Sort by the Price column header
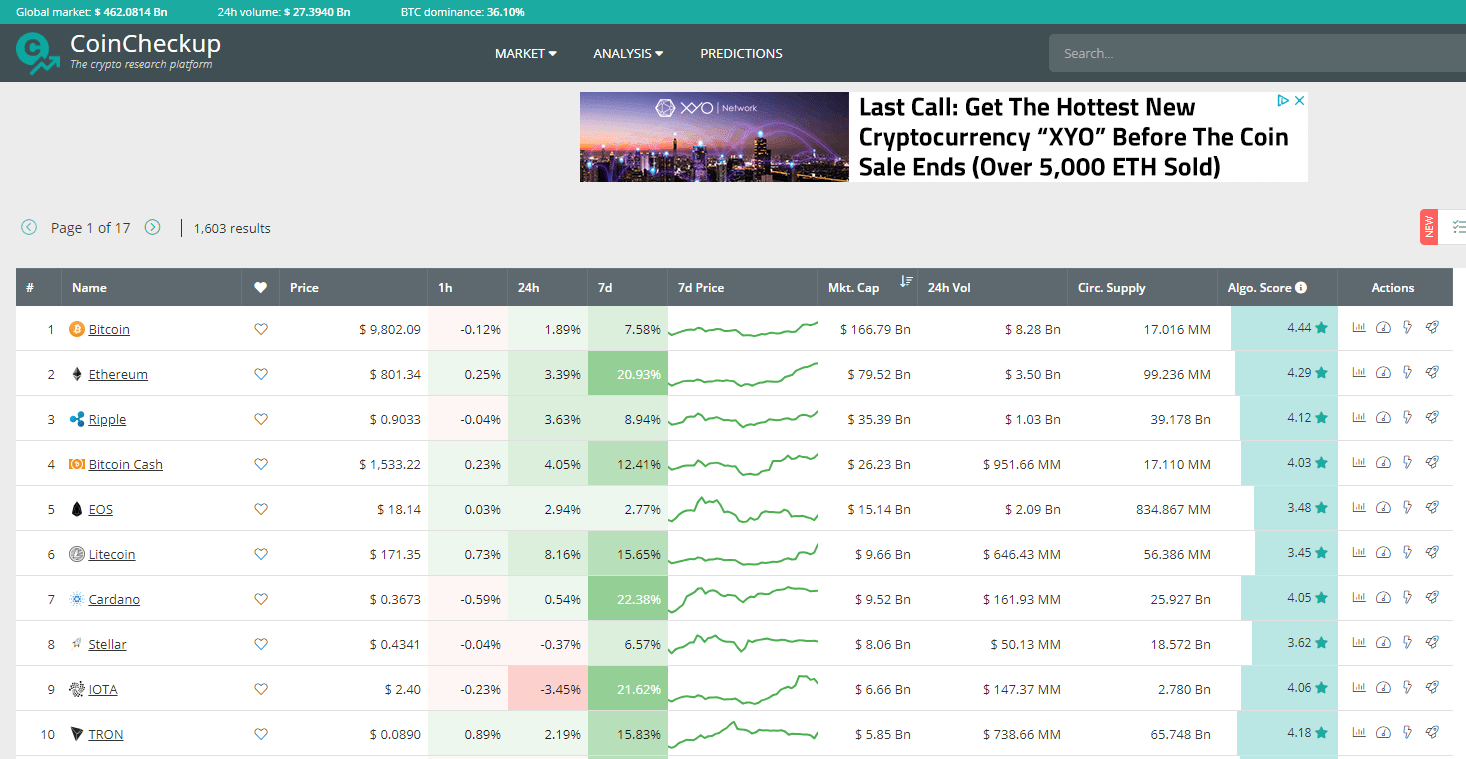The width and height of the screenshot is (1466, 759). pos(353,287)
